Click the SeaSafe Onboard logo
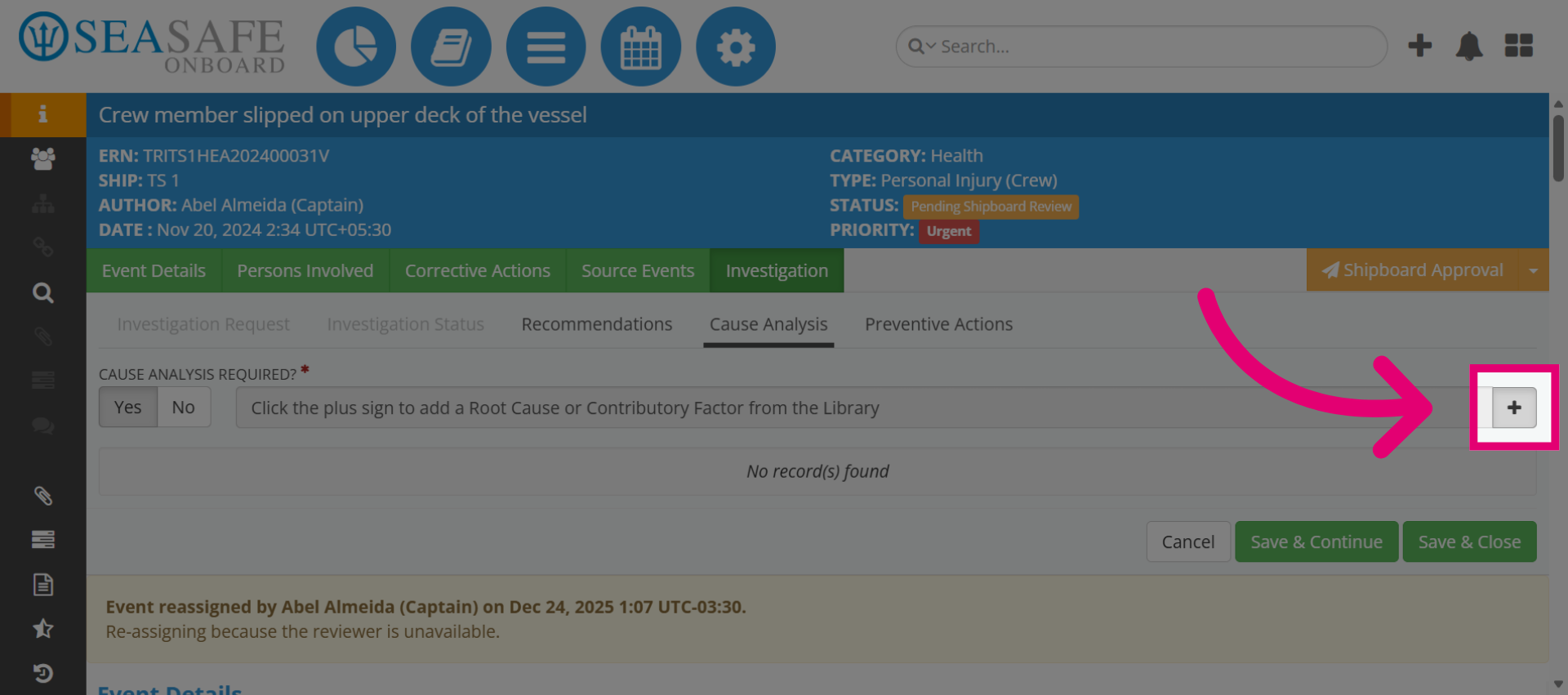The image size is (1568, 695). tap(152, 42)
